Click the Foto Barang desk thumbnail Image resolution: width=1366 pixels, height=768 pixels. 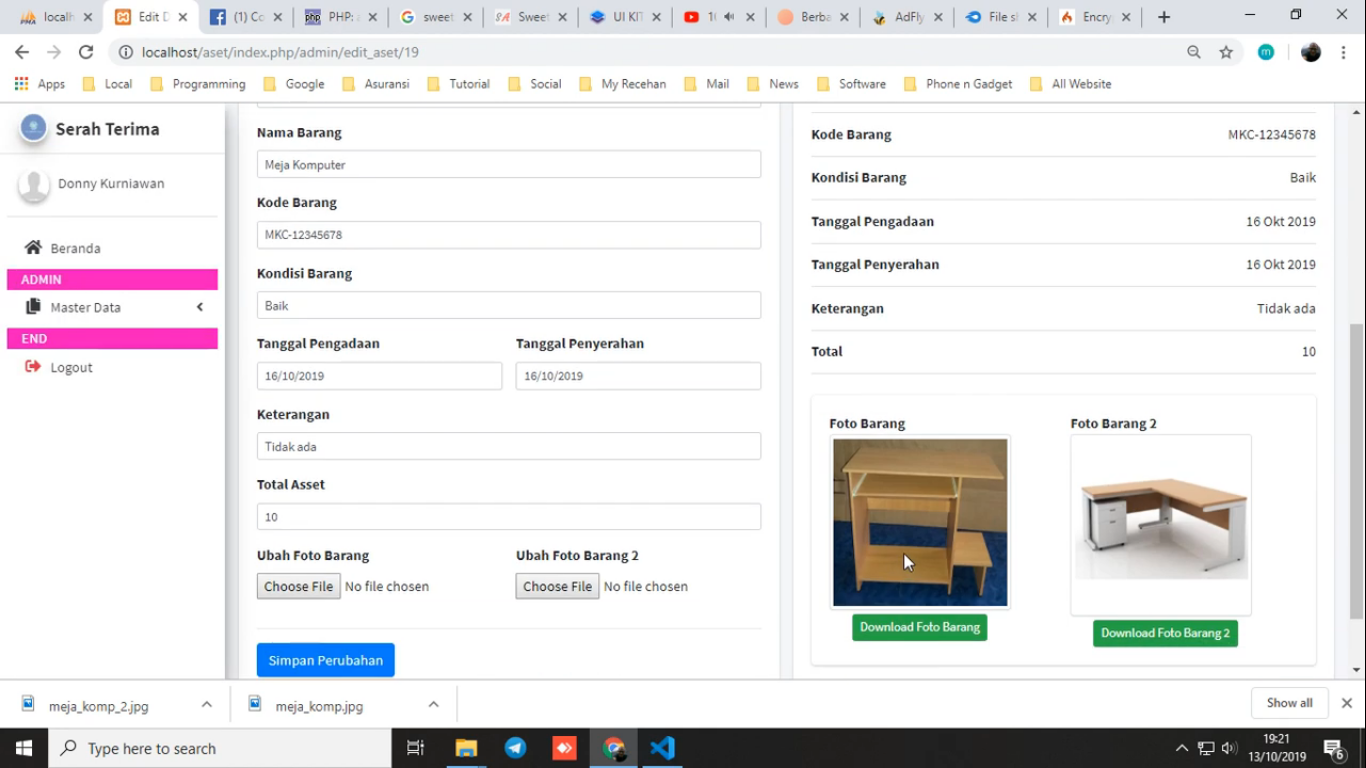(x=920, y=522)
